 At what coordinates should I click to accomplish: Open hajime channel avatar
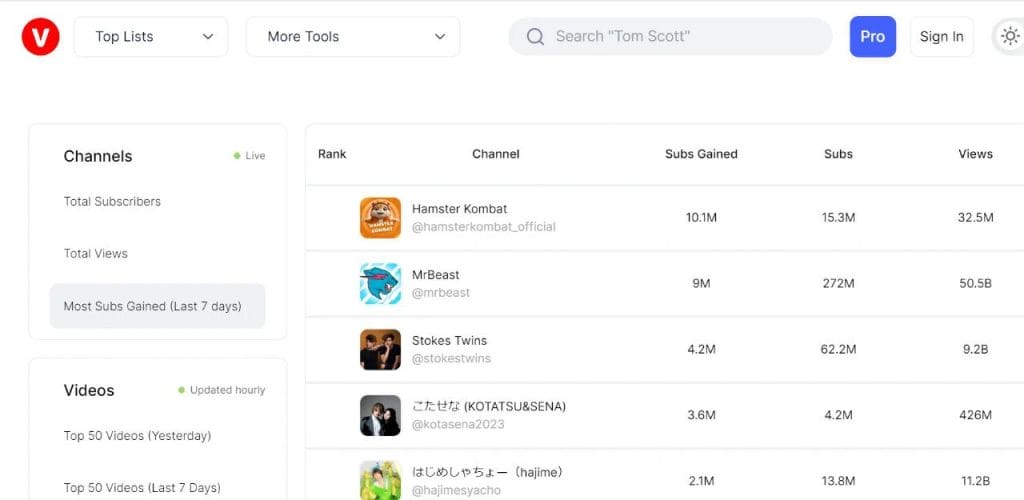pyautogui.click(x=380, y=480)
